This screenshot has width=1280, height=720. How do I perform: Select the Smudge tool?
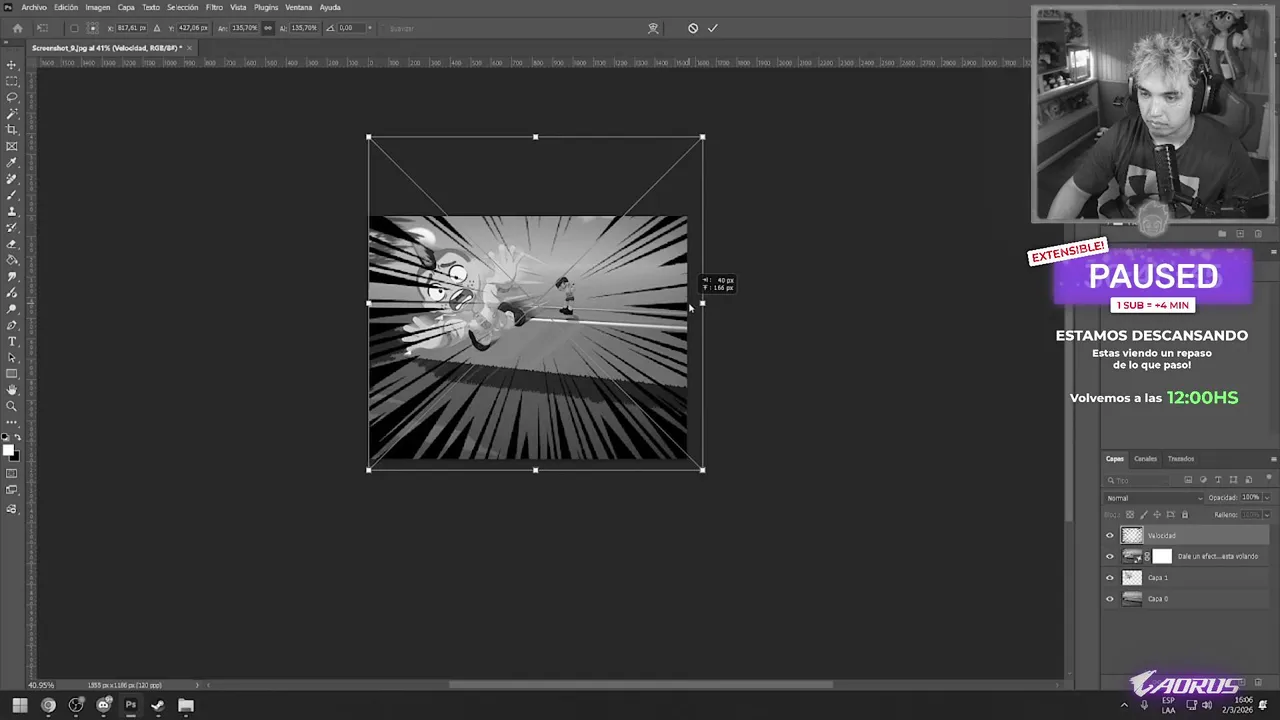tap(12, 277)
